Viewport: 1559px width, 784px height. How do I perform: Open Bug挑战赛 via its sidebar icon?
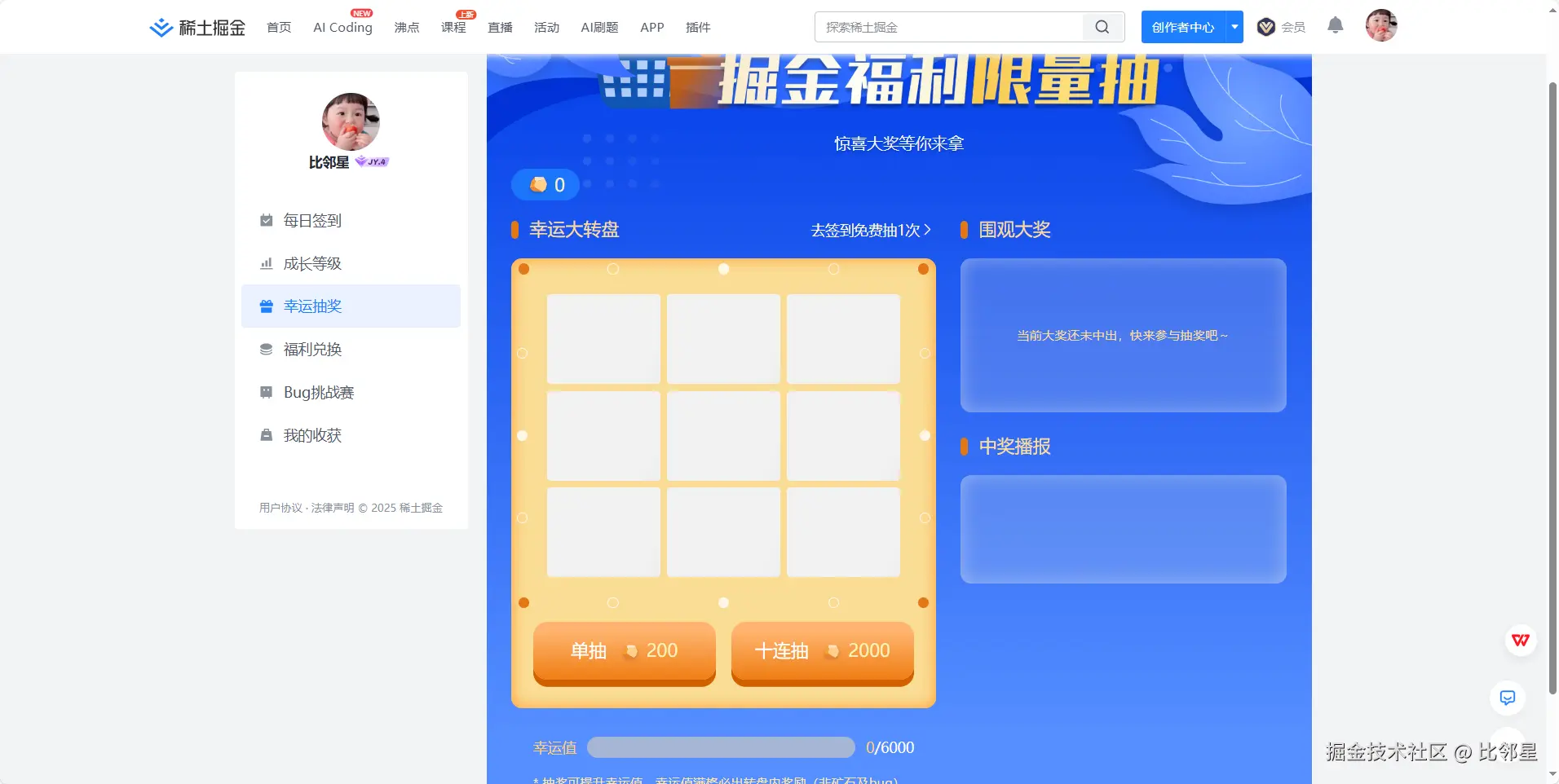click(x=266, y=392)
